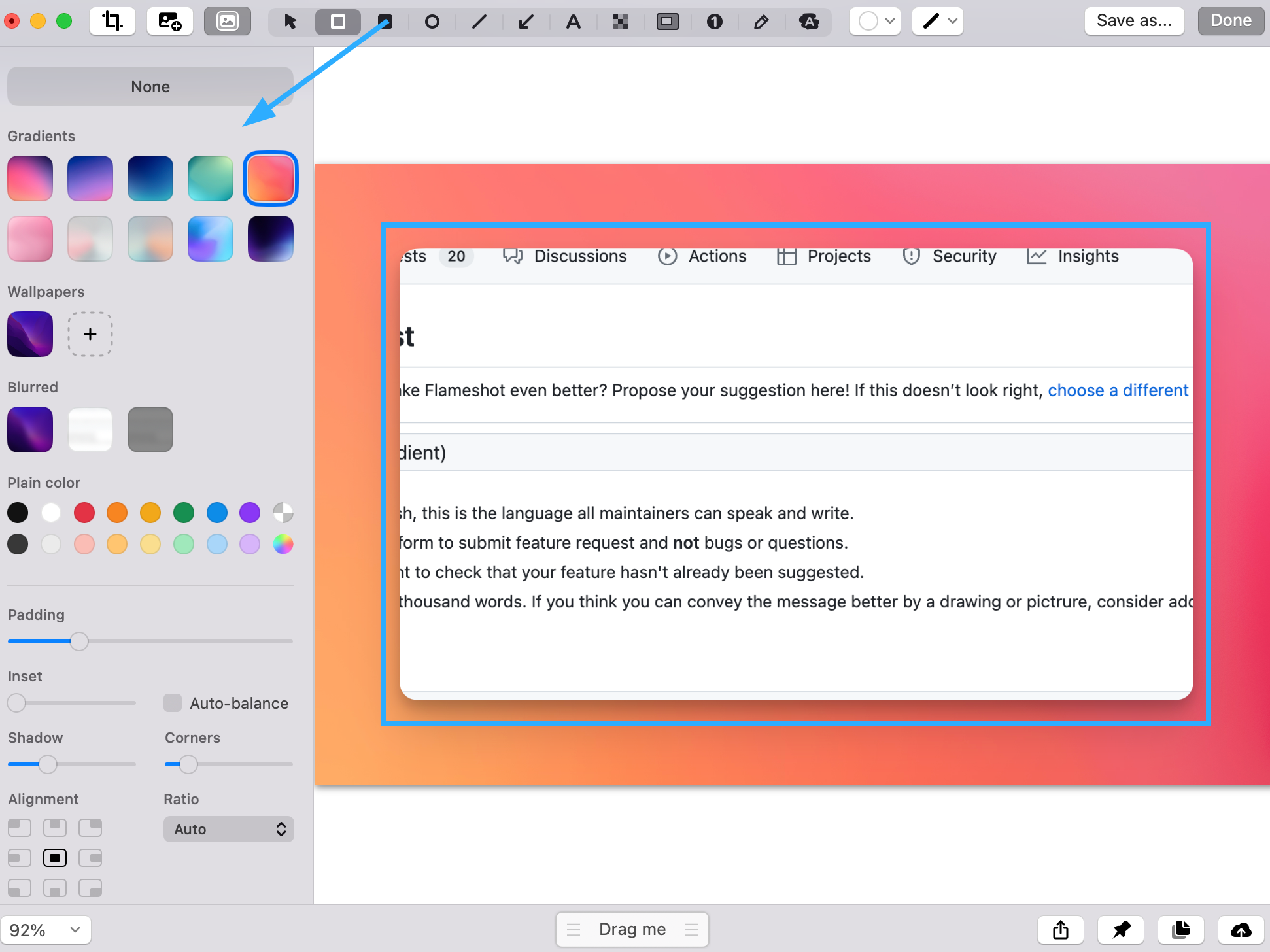Click the Done button
Image resolution: width=1270 pixels, height=952 pixels.
pos(1230,20)
